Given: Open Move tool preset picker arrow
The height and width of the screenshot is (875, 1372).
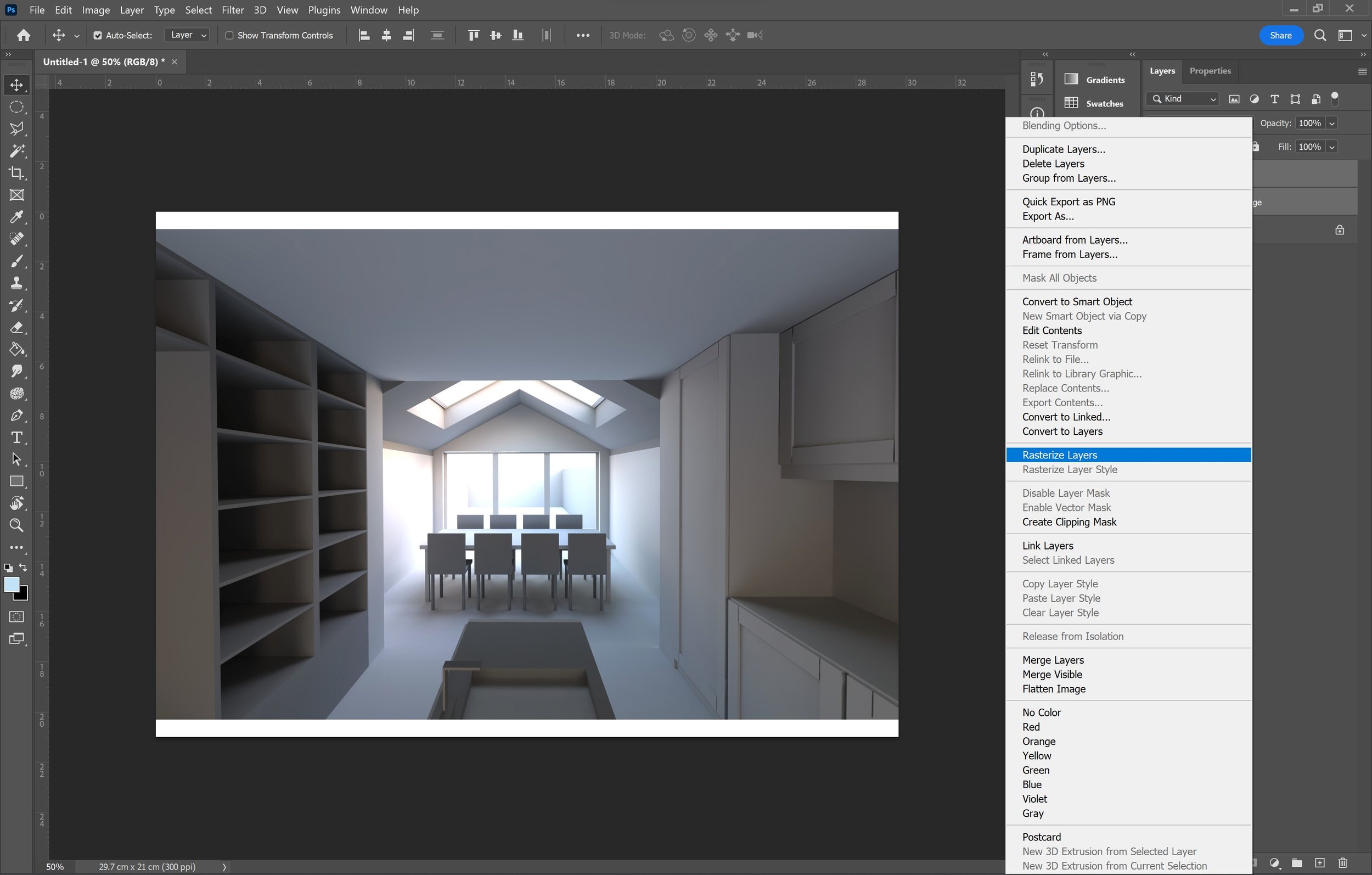Looking at the screenshot, I should pos(76,35).
